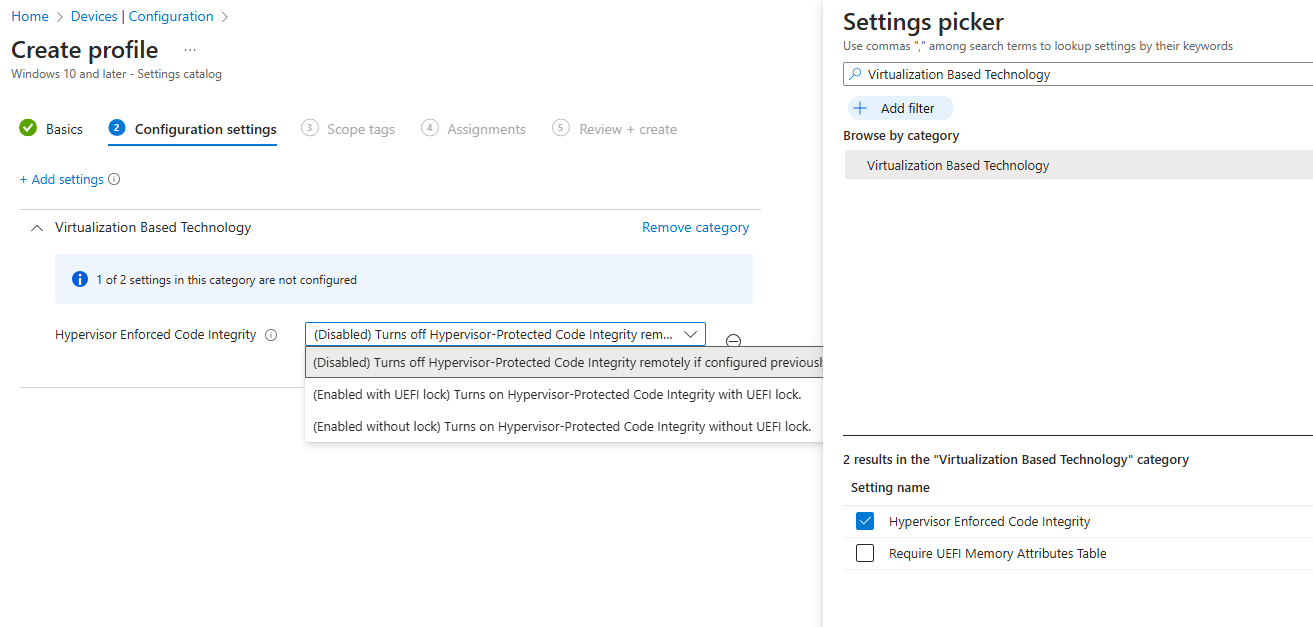The height and width of the screenshot is (627, 1313).
Task: Click the green checkmark Basics step icon
Action: [x=28, y=128]
